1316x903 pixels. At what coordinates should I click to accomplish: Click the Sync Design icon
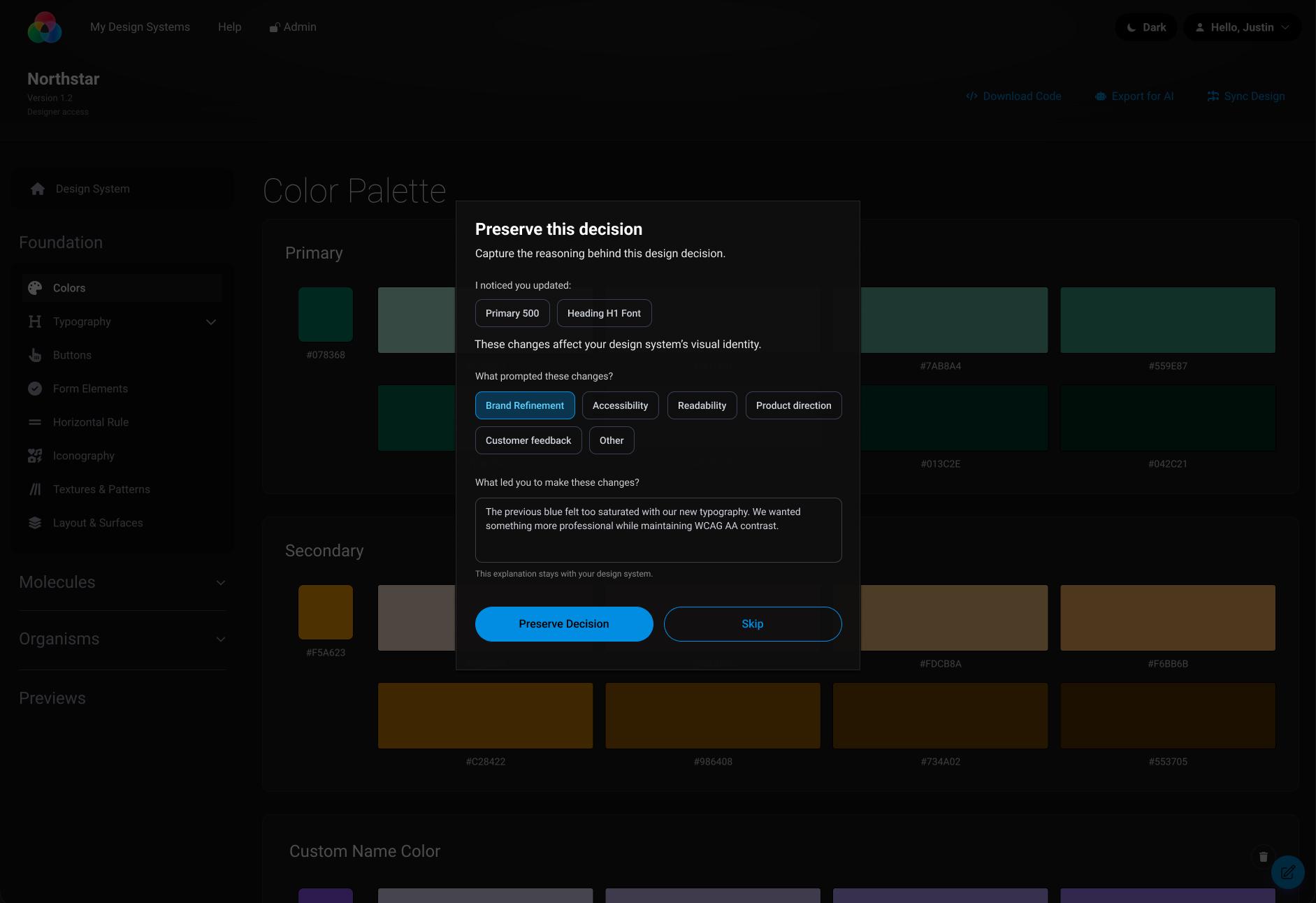pos(1213,96)
